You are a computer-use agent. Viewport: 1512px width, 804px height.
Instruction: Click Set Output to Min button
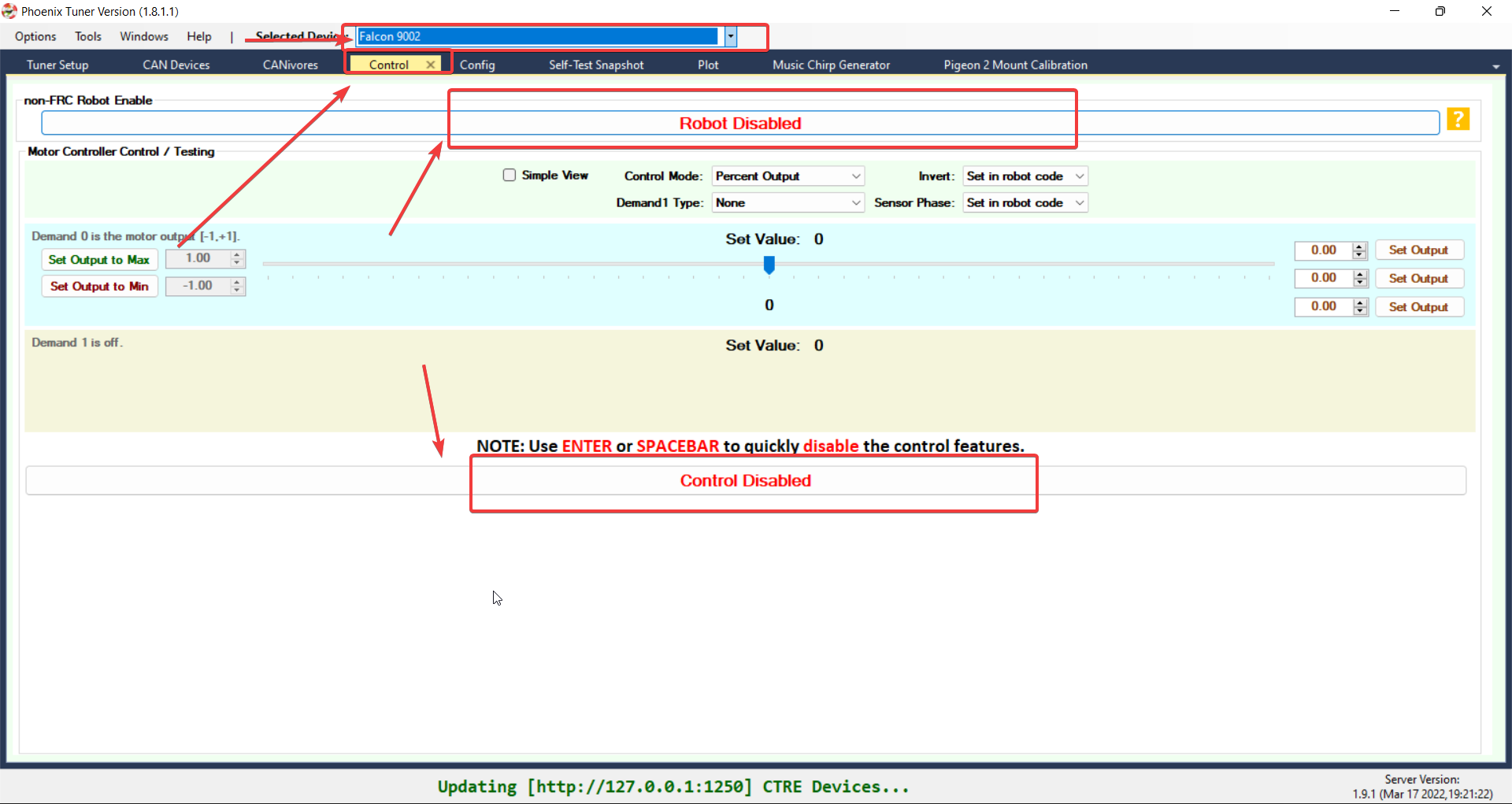[99, 286]
